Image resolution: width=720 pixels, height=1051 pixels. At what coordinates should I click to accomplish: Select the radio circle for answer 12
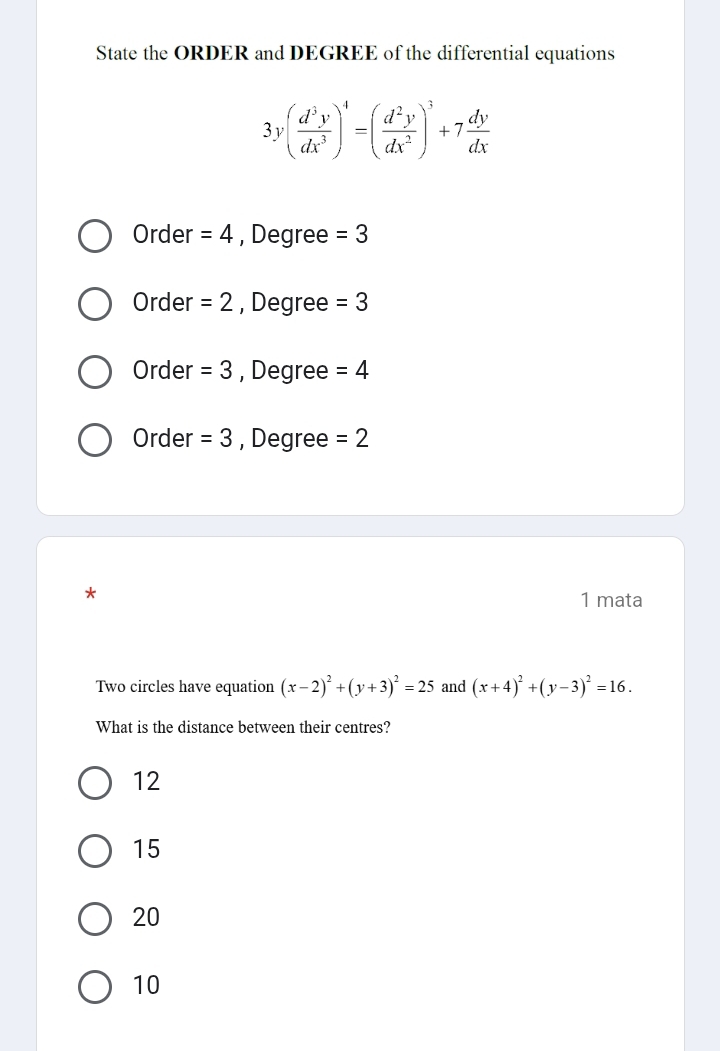[x=95, y=783]
